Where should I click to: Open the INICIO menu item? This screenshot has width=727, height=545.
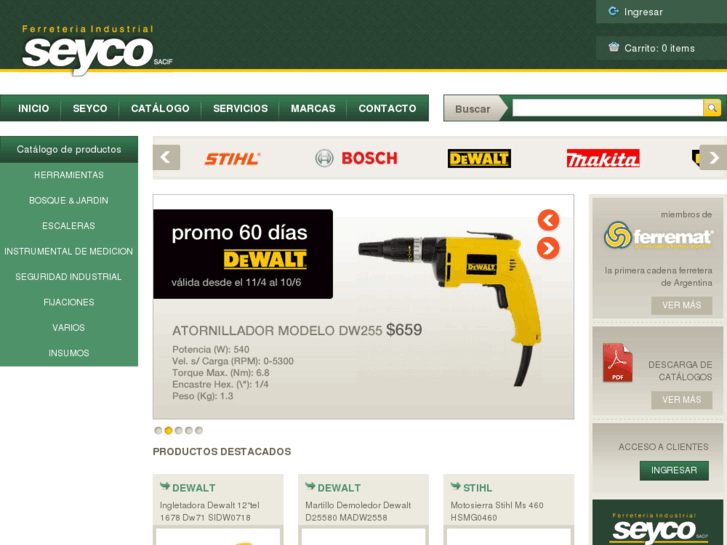(x=33, y=108)
